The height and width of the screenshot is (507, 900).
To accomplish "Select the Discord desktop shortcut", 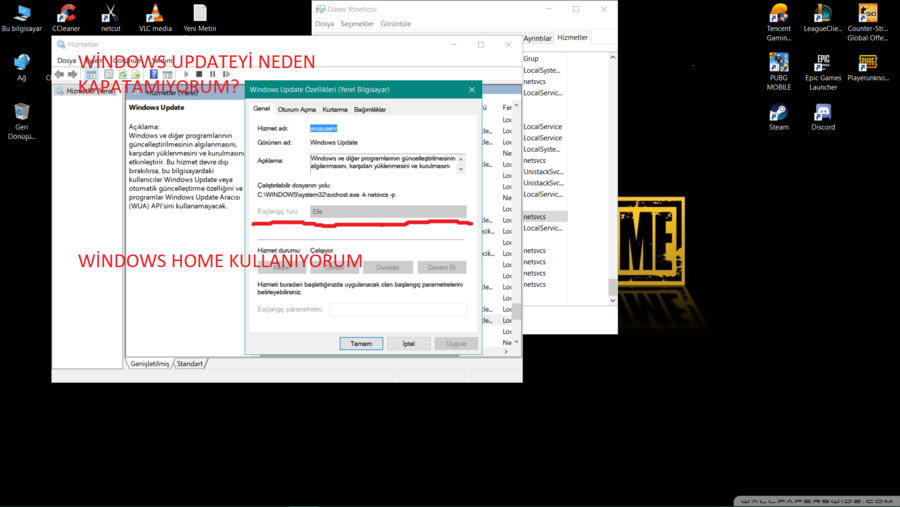I will click(x=823, y=117).
